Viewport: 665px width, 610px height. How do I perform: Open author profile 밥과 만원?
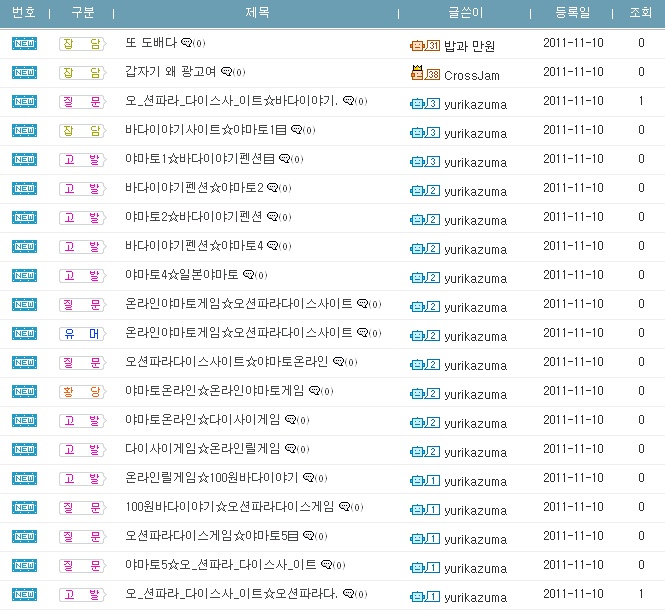[469, 46]
